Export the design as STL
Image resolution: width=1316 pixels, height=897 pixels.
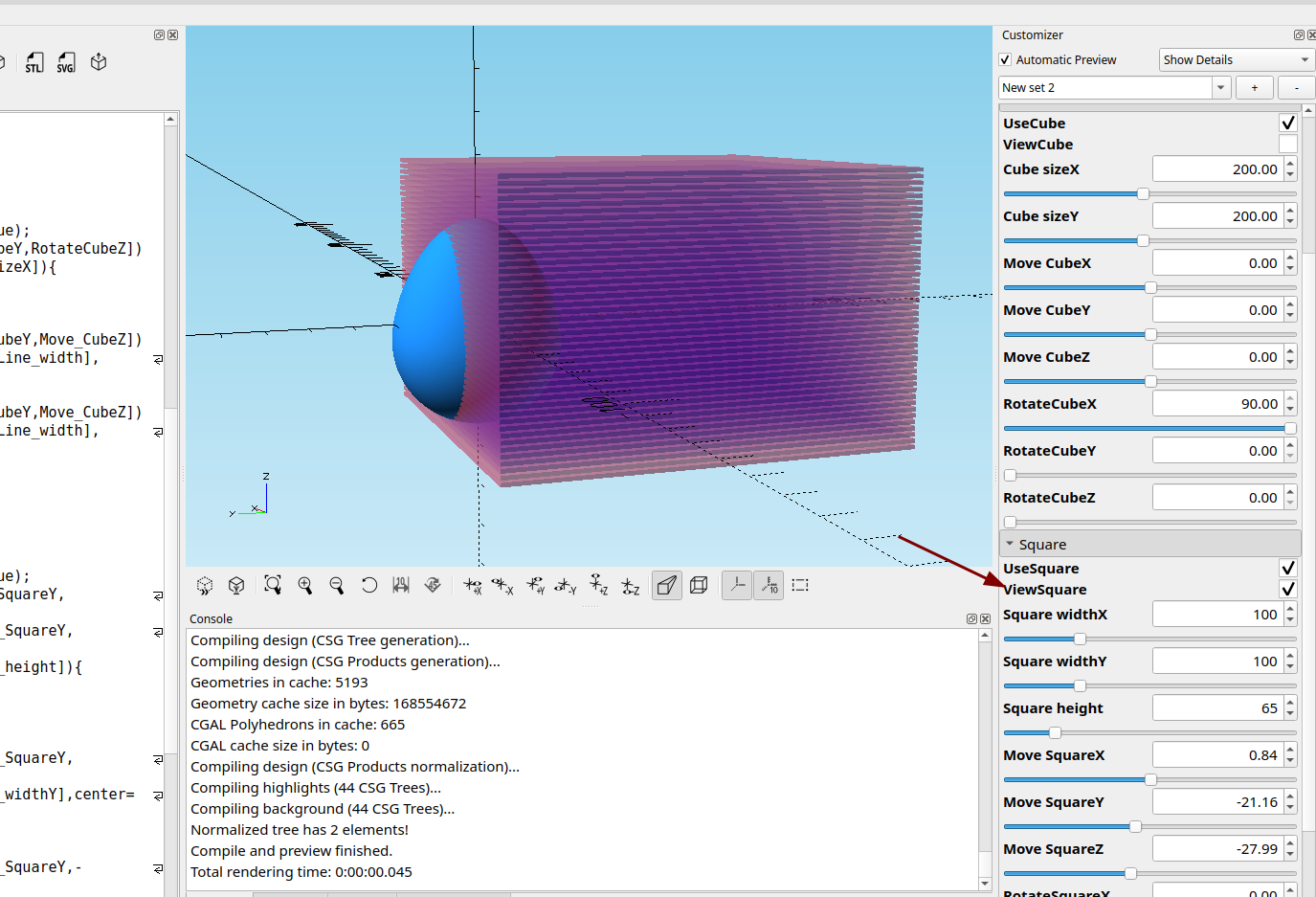point(34,63)
